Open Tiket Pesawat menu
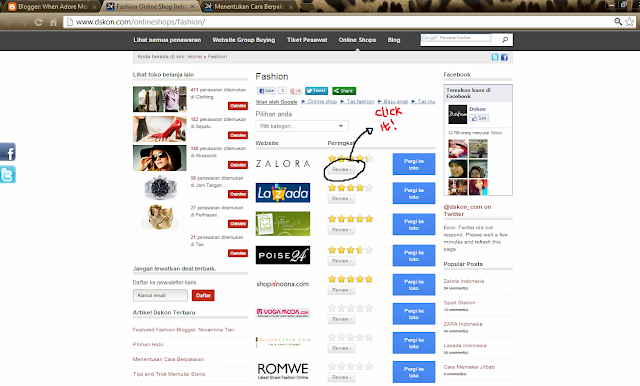 pyautogui.click(x=307, y=40)
